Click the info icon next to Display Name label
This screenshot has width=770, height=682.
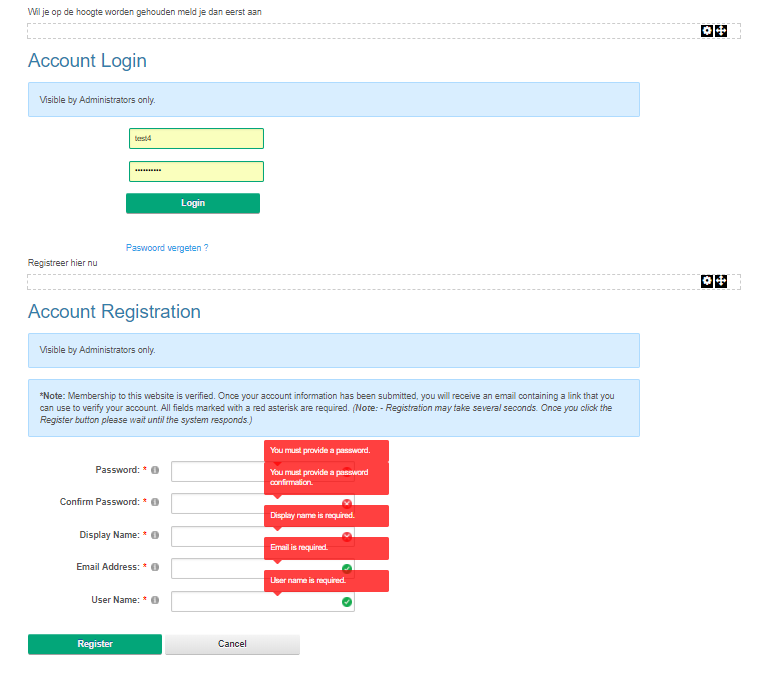pos(155,535)
